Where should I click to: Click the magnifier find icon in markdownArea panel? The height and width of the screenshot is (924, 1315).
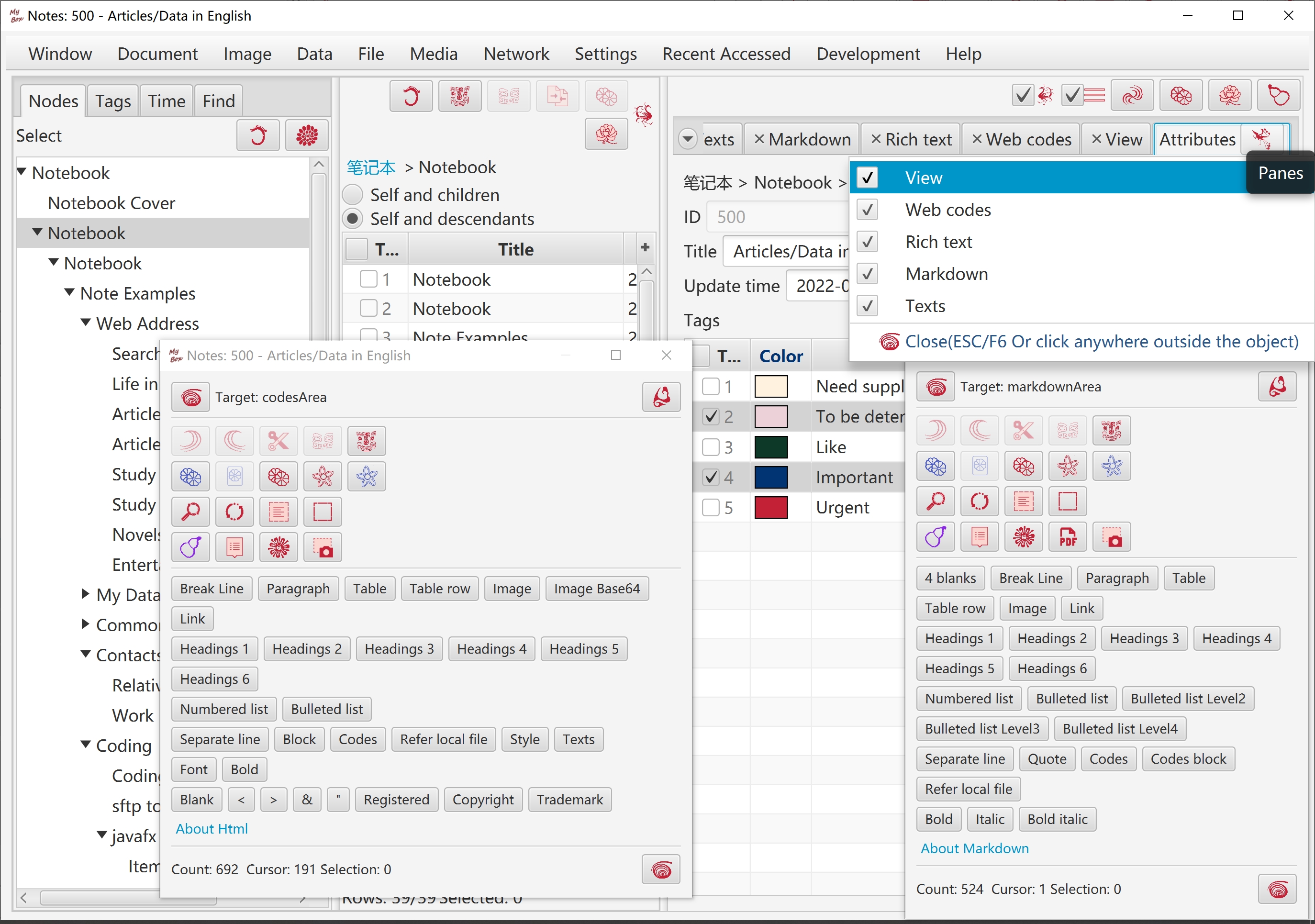pos(936,501)
